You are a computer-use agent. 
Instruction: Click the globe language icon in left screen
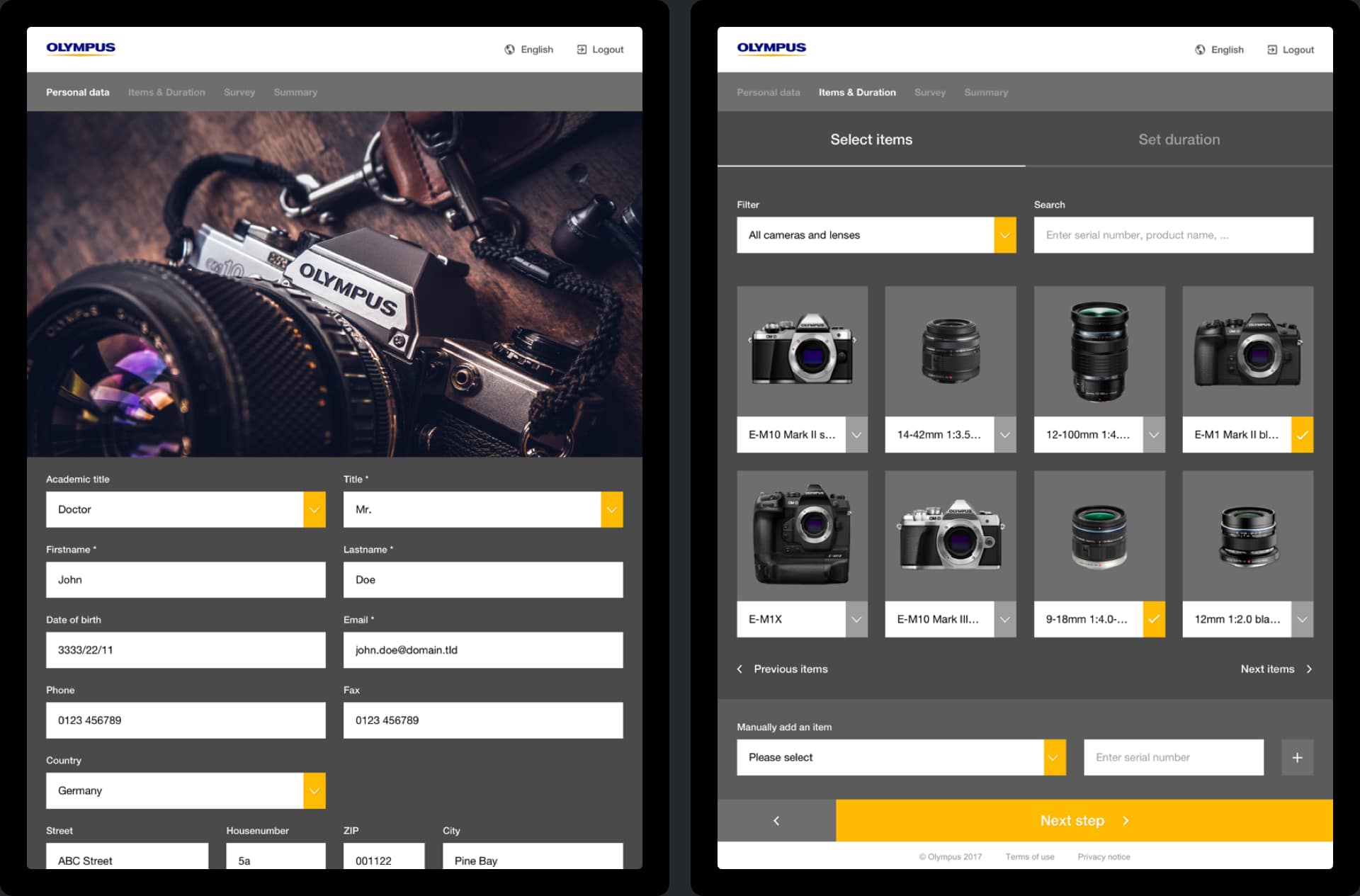click(509, 50)
